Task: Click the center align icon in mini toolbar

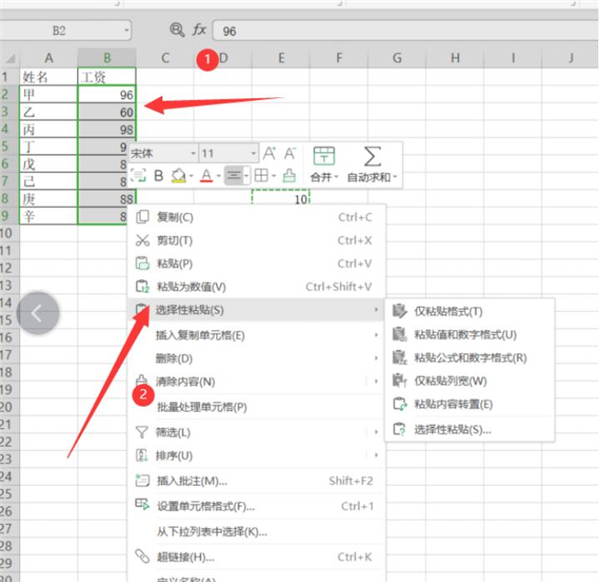Action: pyautogui.click(x=233, y=176)
